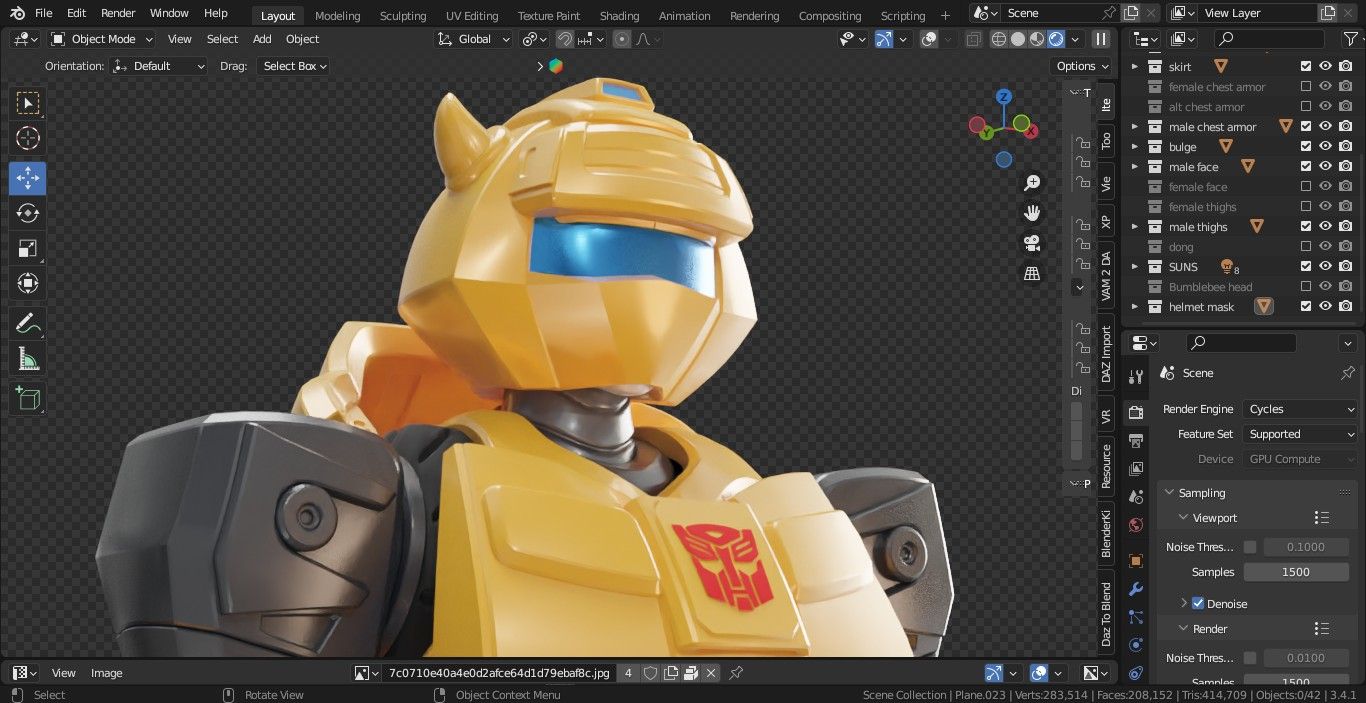
Task: Select the Select Box tool
Action: point(28,103)
